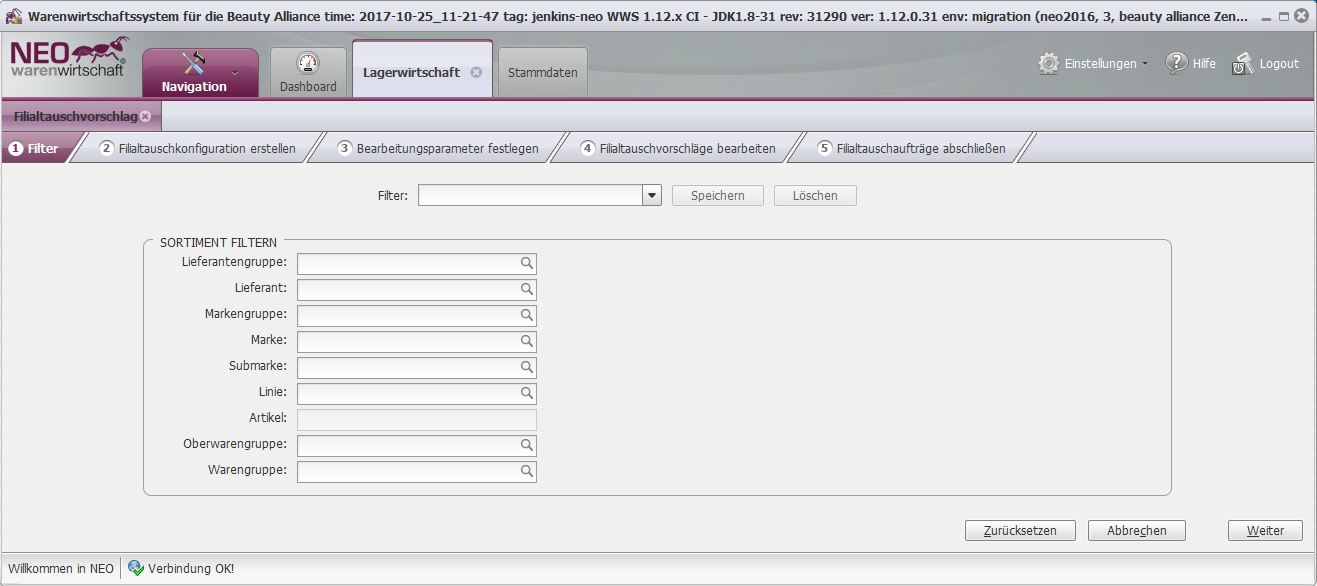Click the NEO Warenwirtschaft ant logo

click(x=69, y=57)
